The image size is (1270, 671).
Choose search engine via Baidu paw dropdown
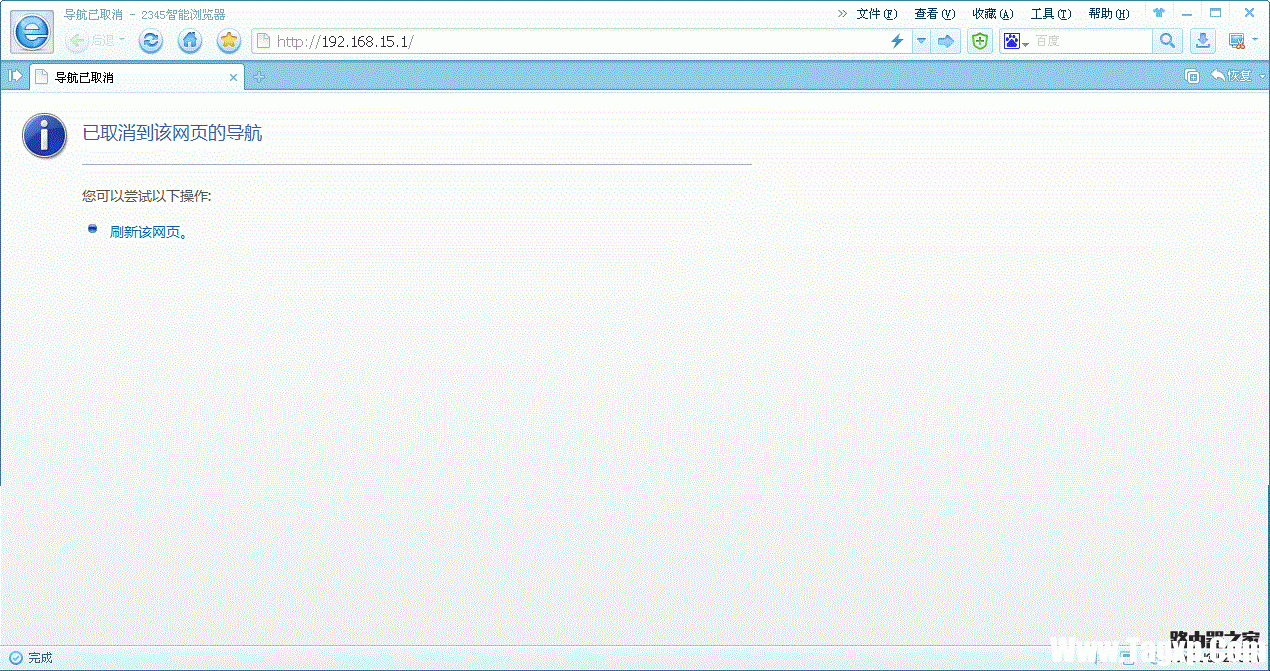tap(1016, 41)
